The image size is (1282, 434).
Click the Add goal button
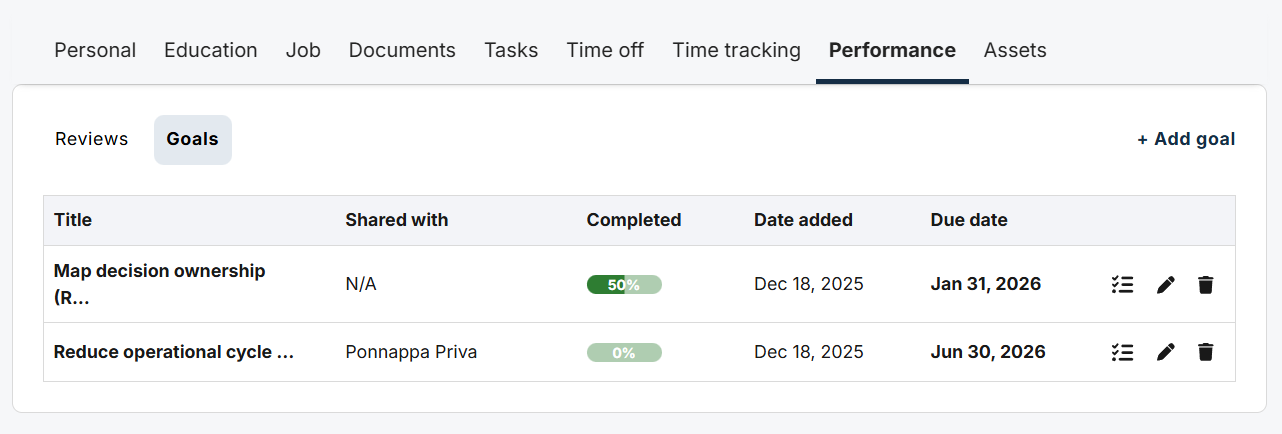pos(1186,139)
